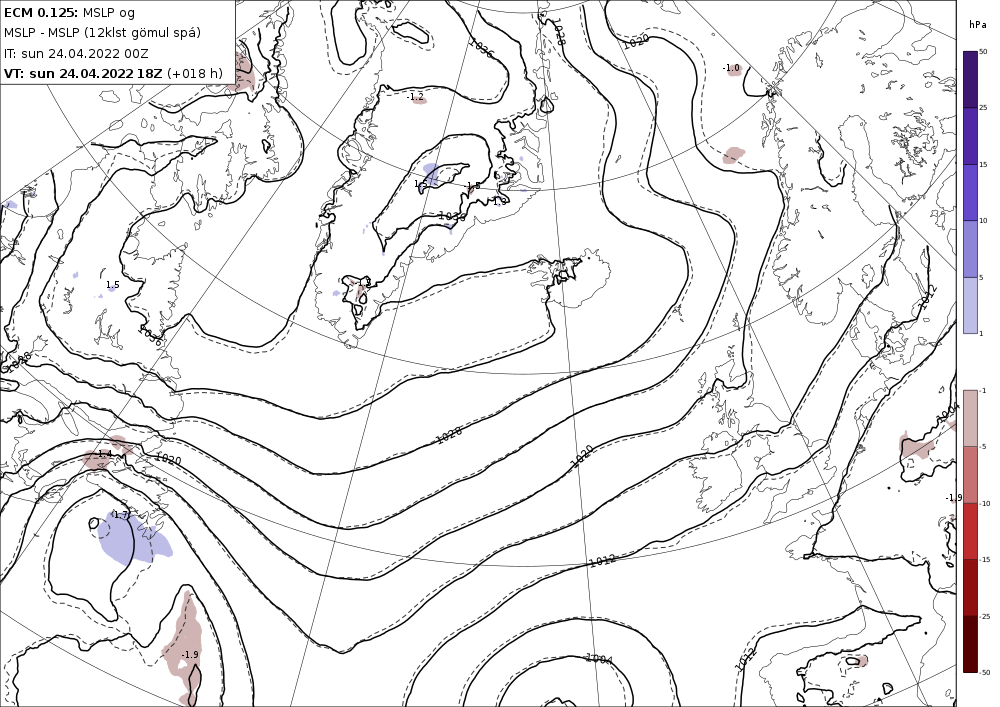The image size is (1000, 707).
Task: Pick the dark red -15 to -25 legend band
Action: (x=970, y=587)
